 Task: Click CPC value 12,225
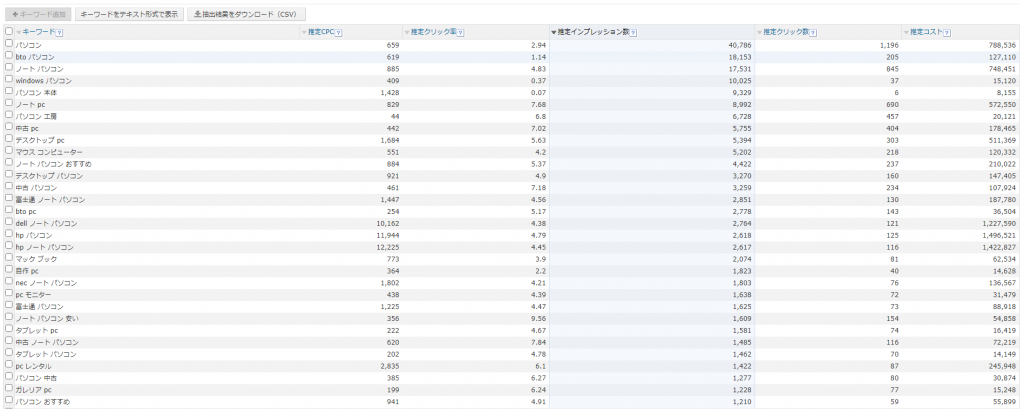[389, 247]
